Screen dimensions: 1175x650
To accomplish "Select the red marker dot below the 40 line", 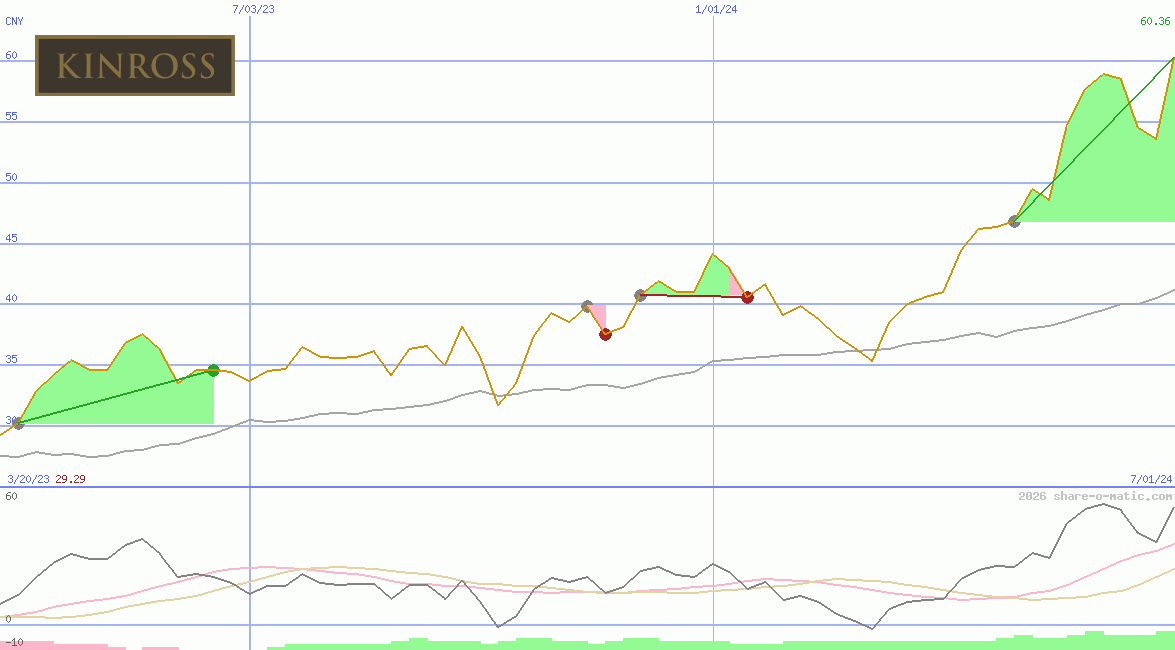I will click(605, 334).
